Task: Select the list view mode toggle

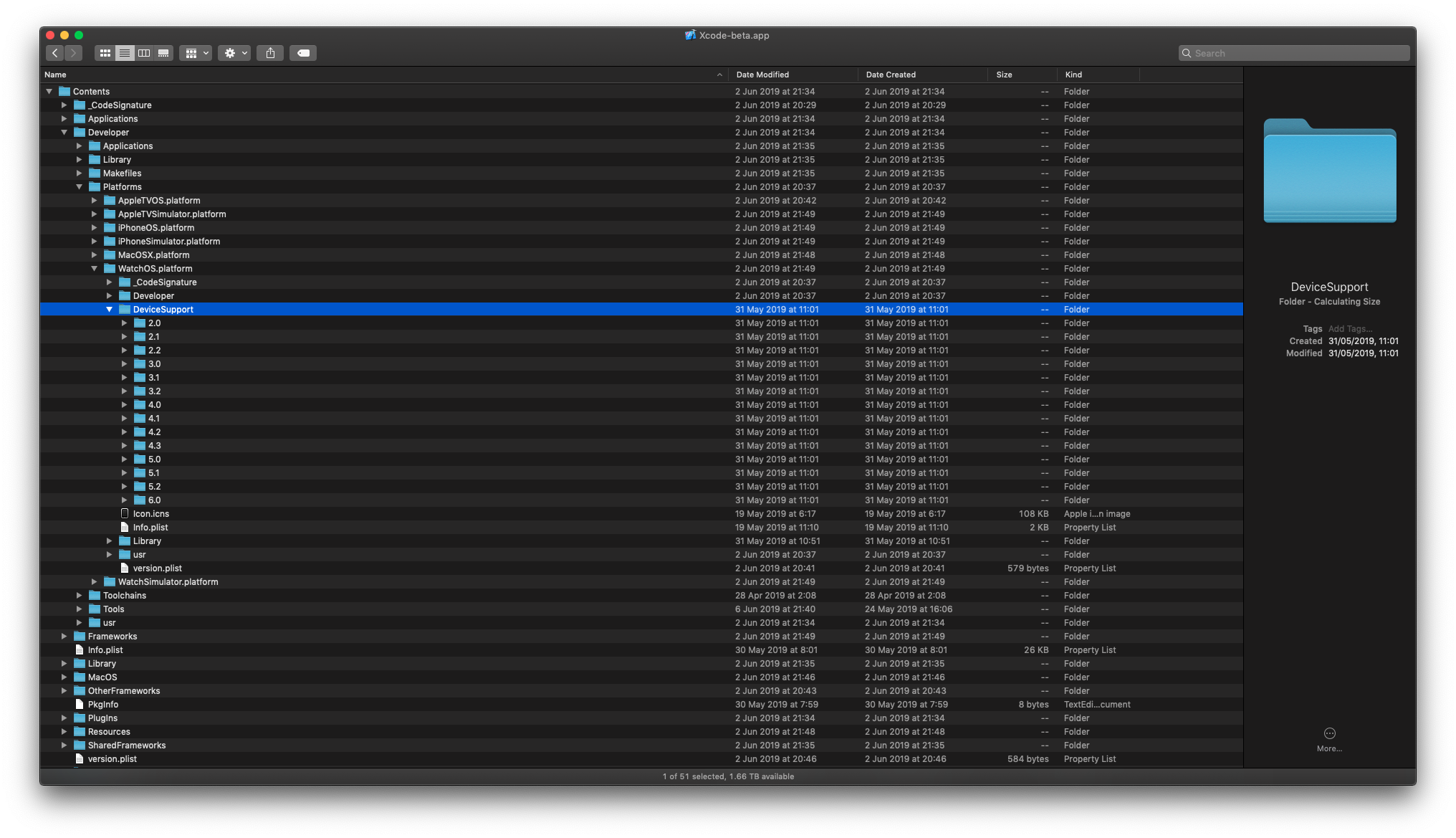Action: click(125, 53)
